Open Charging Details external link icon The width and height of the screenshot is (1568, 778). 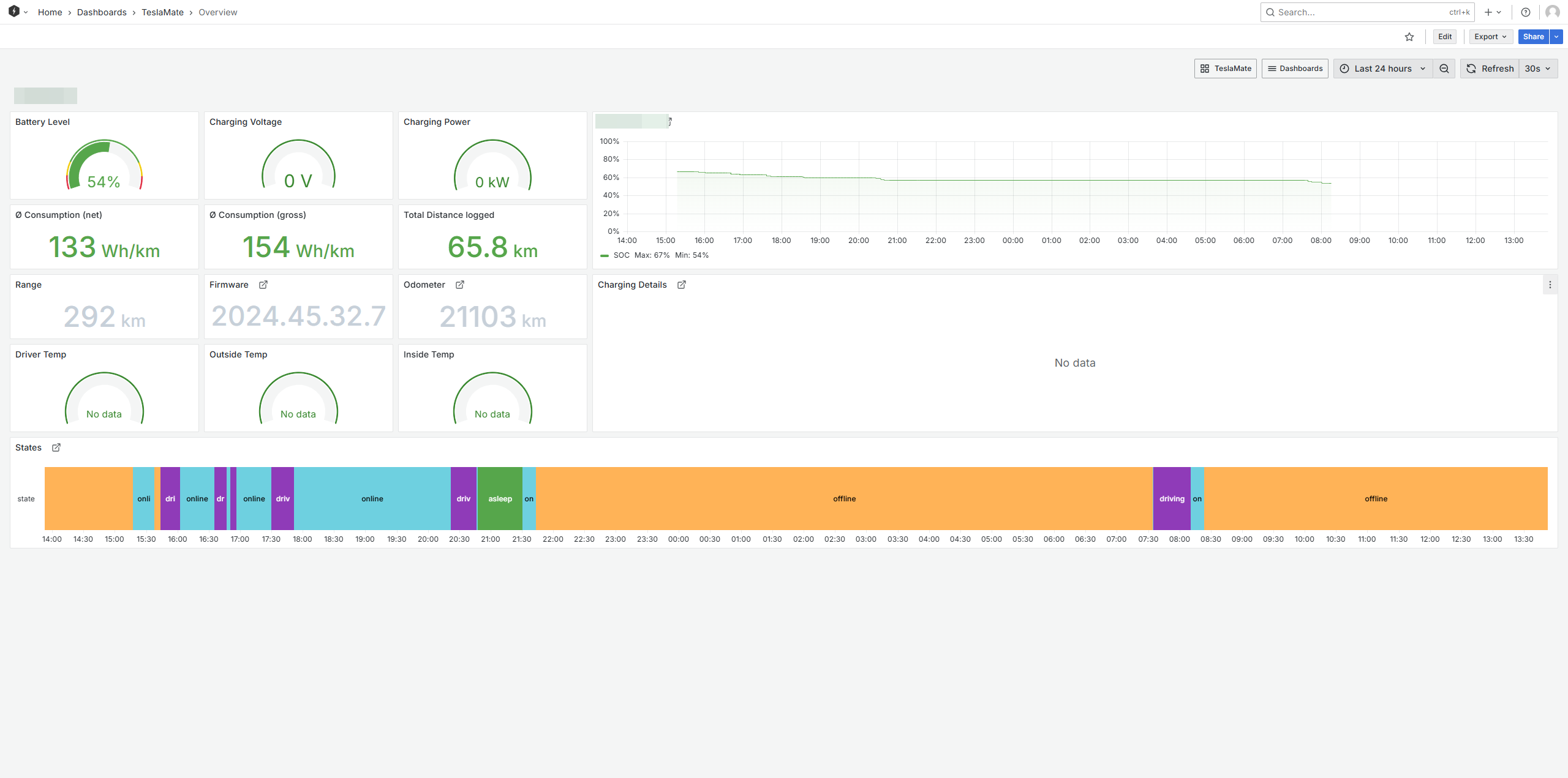(682, 285)
